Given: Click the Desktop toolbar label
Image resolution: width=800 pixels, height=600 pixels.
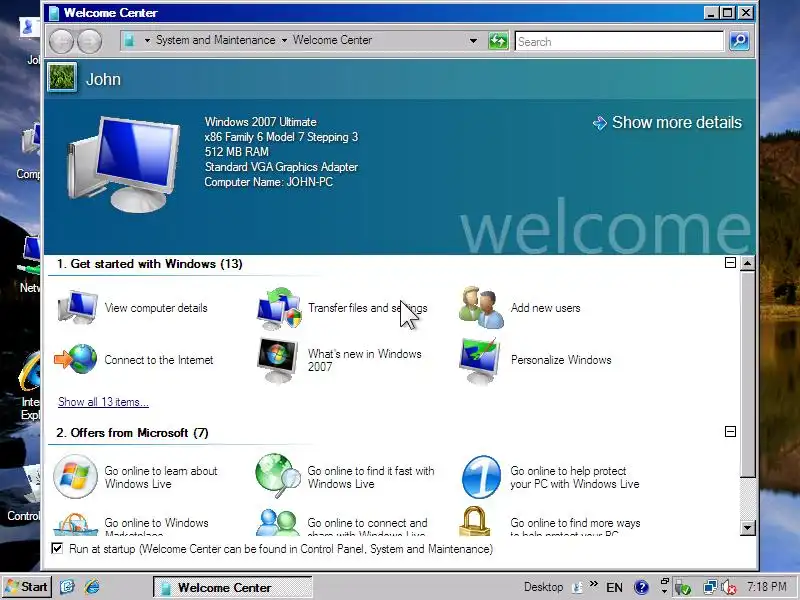Looking at the screenshot, I should (x=543, y=587).
